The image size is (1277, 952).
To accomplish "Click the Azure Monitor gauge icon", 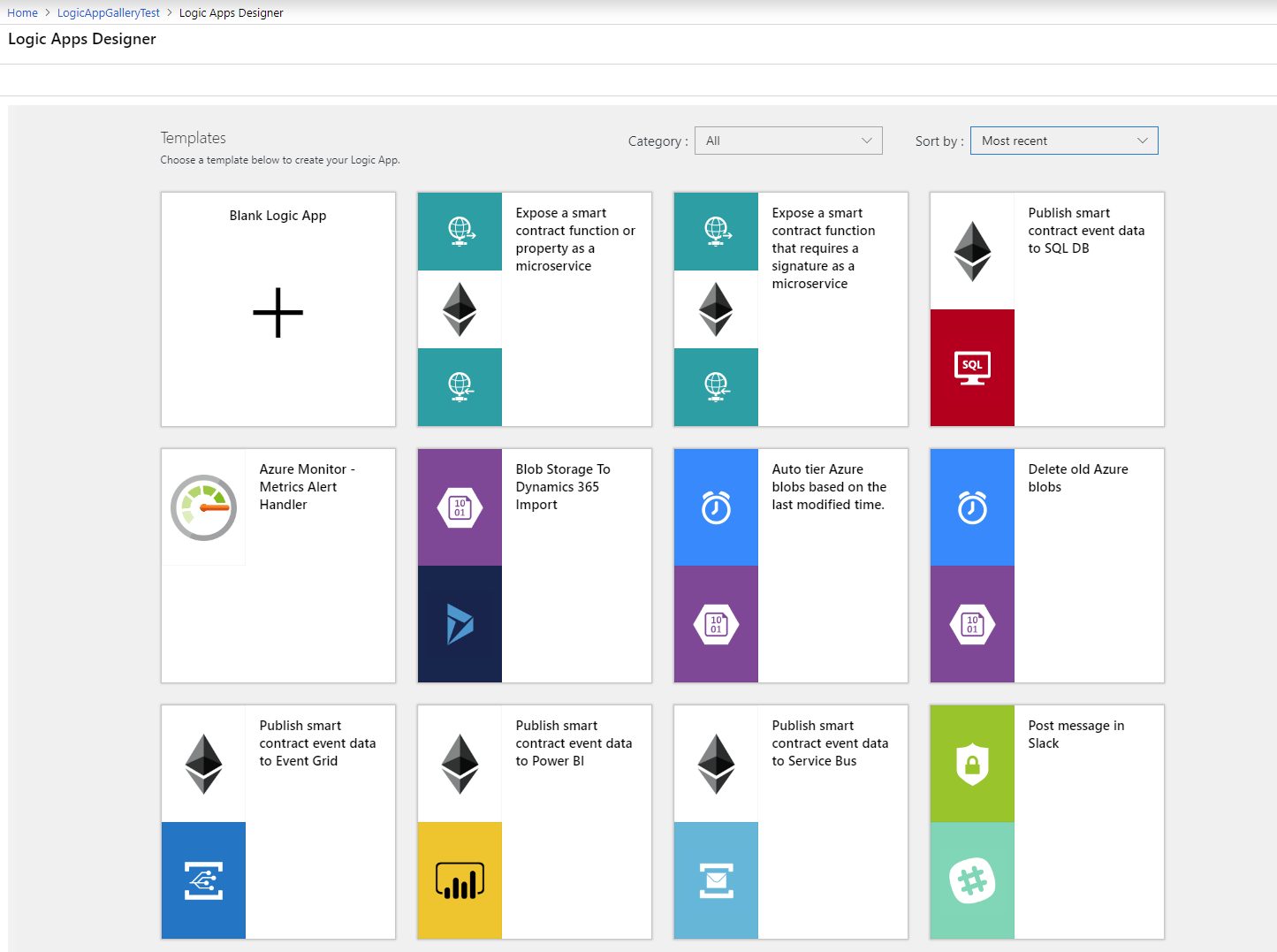I will tap(203, 506).
